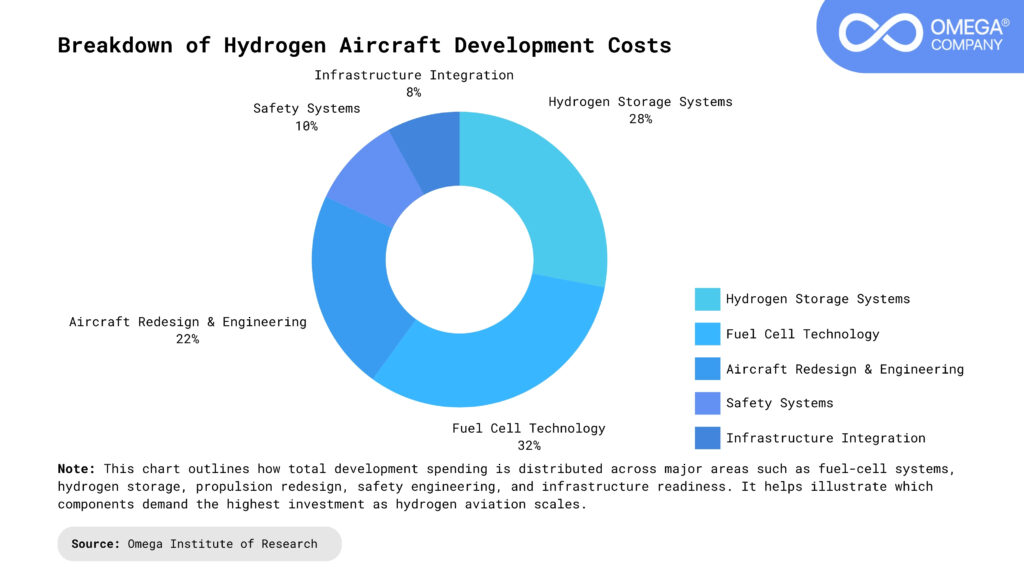Click the Infrastructure Integration legend color square
Image resolution: width=1024 pixels, height=576 pixels.
[x=706, y=438]
